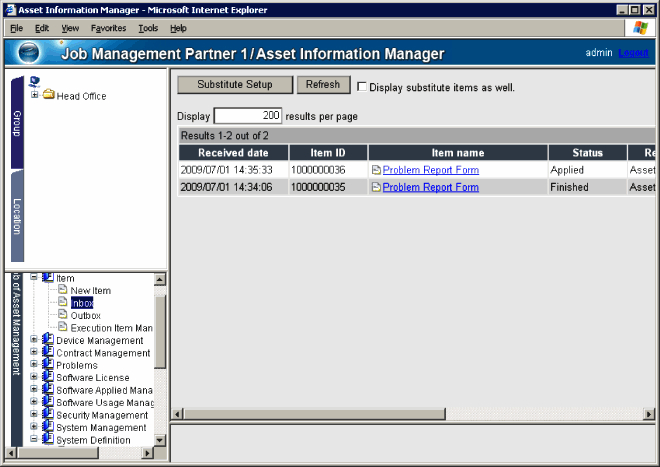Click the network computer root icon
Viewport: 660px width, 467px height.
click(35, 81)
